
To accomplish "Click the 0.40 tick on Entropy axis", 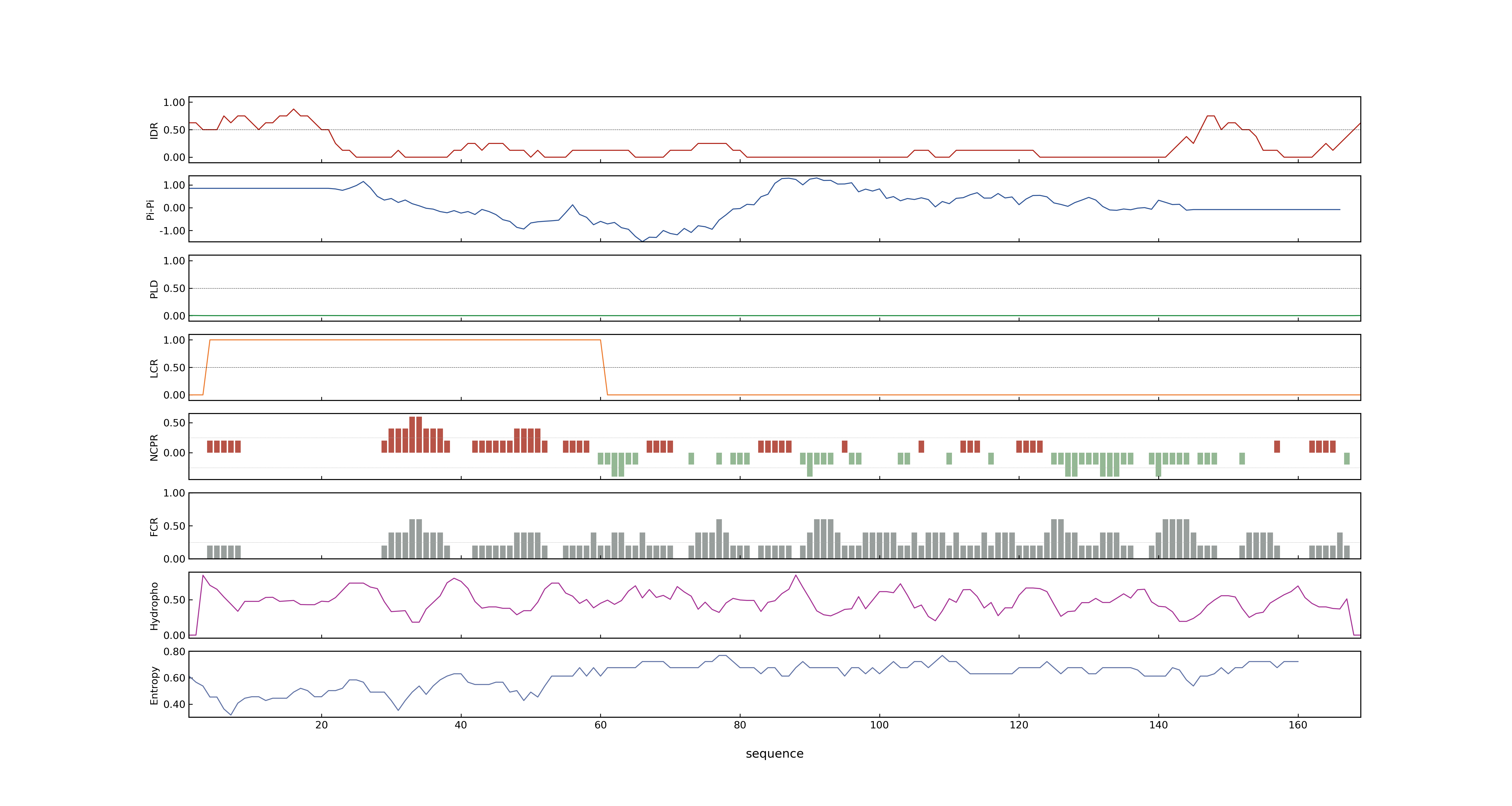I will click(174, 704).
